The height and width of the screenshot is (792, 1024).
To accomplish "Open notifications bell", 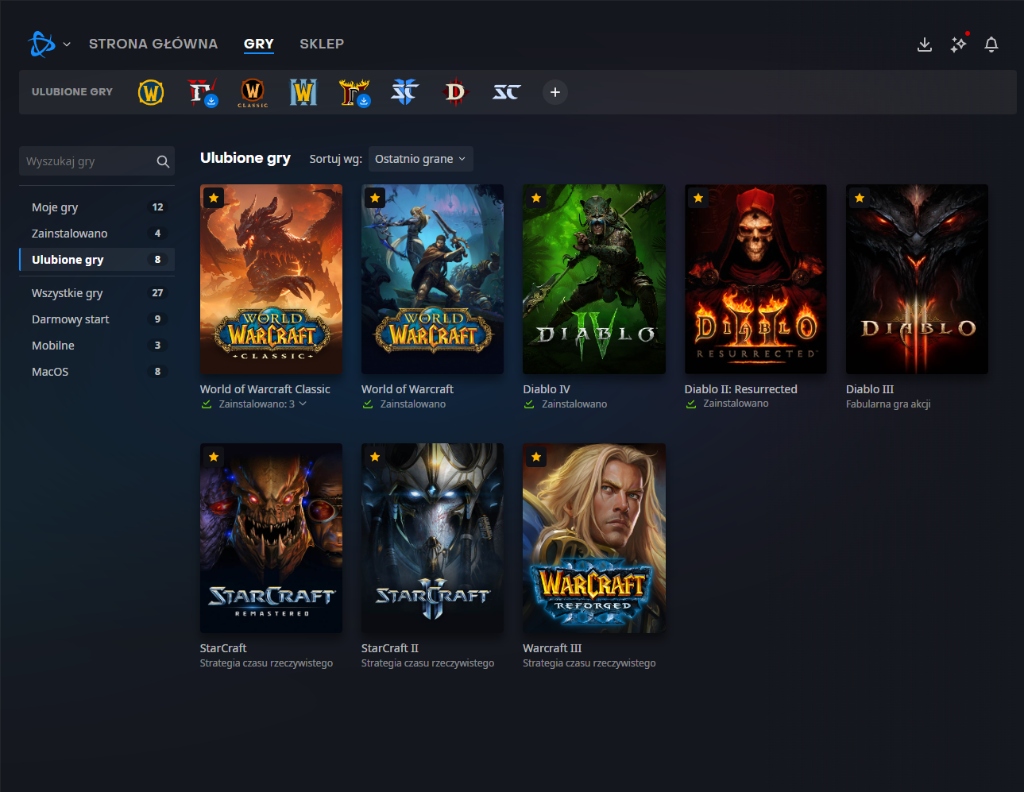I will click(x=991, y=44).
